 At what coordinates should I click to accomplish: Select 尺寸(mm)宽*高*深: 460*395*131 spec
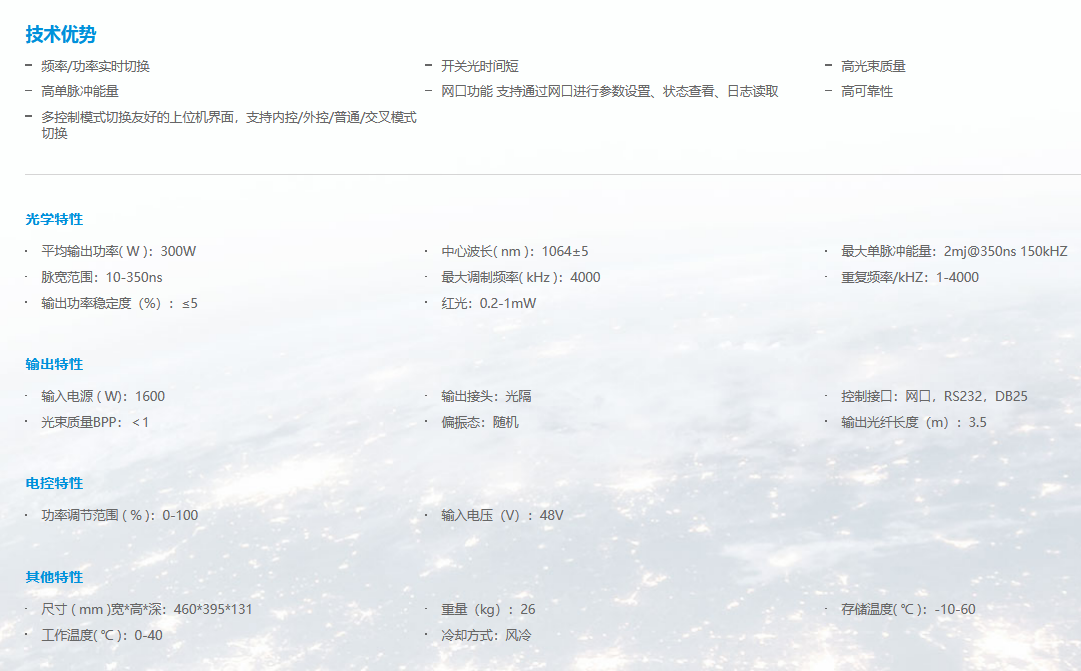147,610
